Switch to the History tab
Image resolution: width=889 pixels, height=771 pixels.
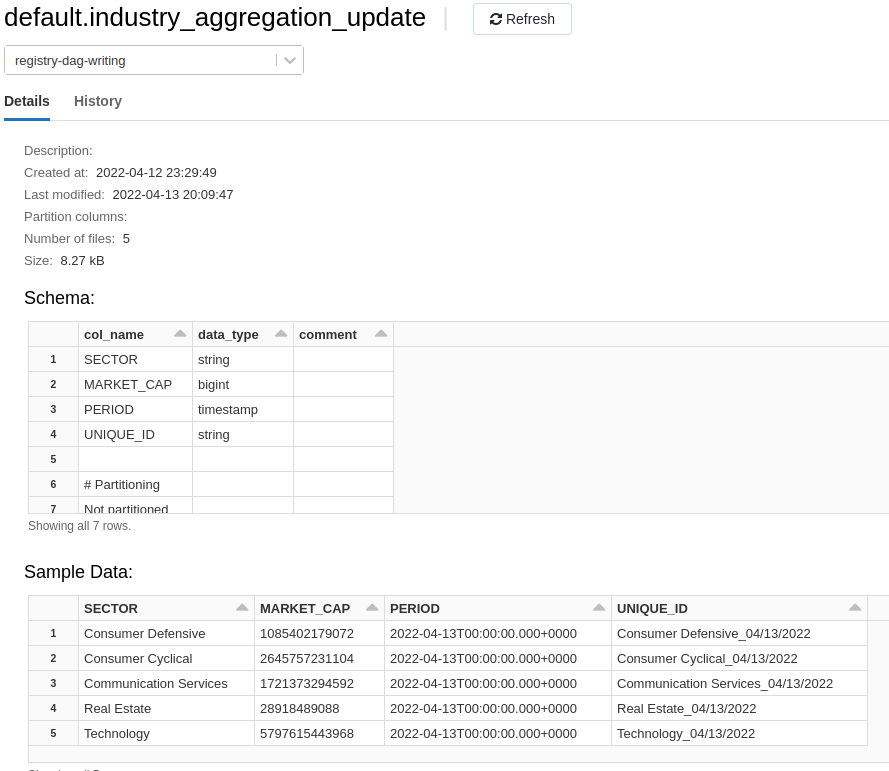pos(97,101)
